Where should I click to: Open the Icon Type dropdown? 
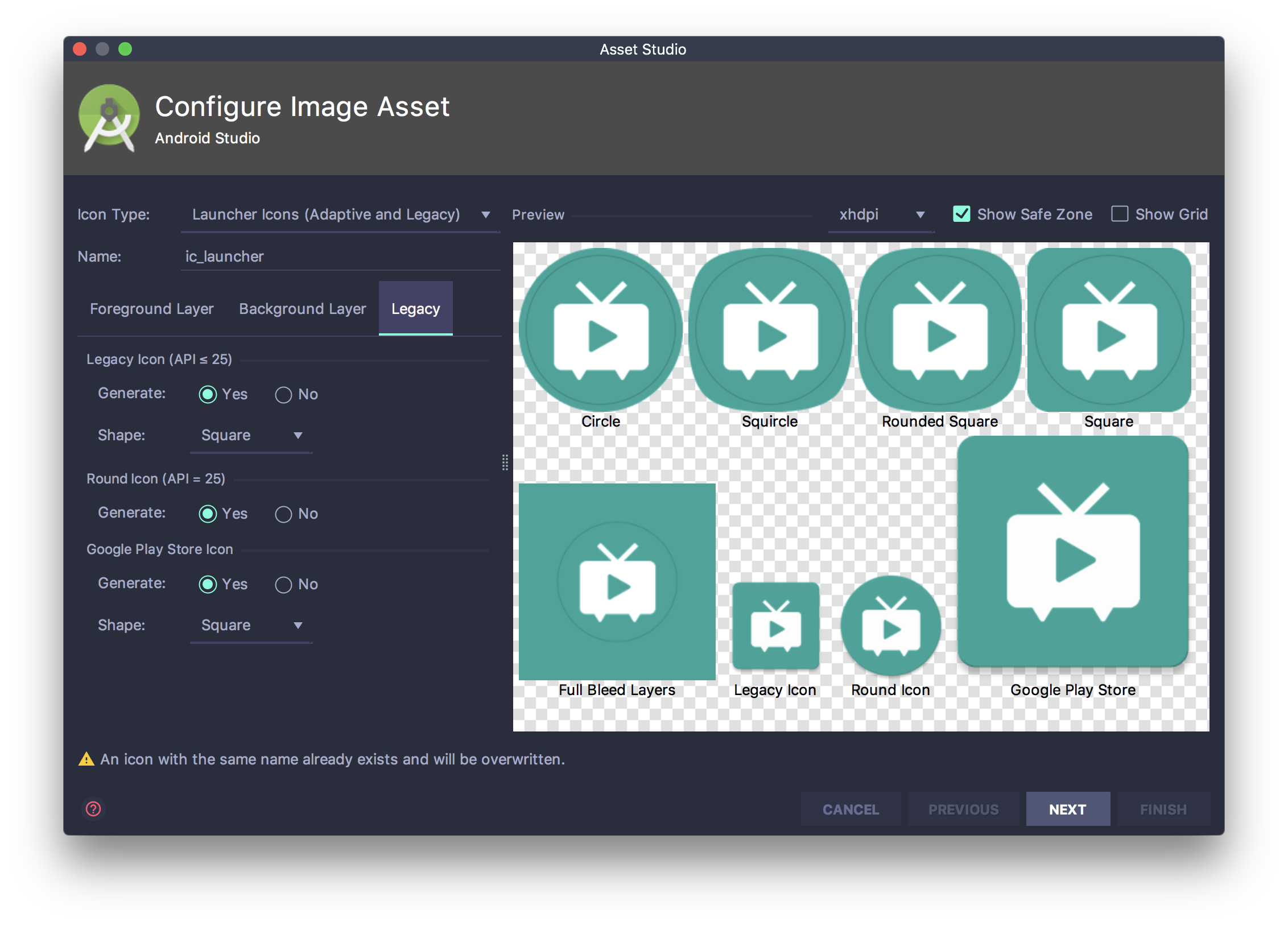pyautogui.click(x=340, y=215)
